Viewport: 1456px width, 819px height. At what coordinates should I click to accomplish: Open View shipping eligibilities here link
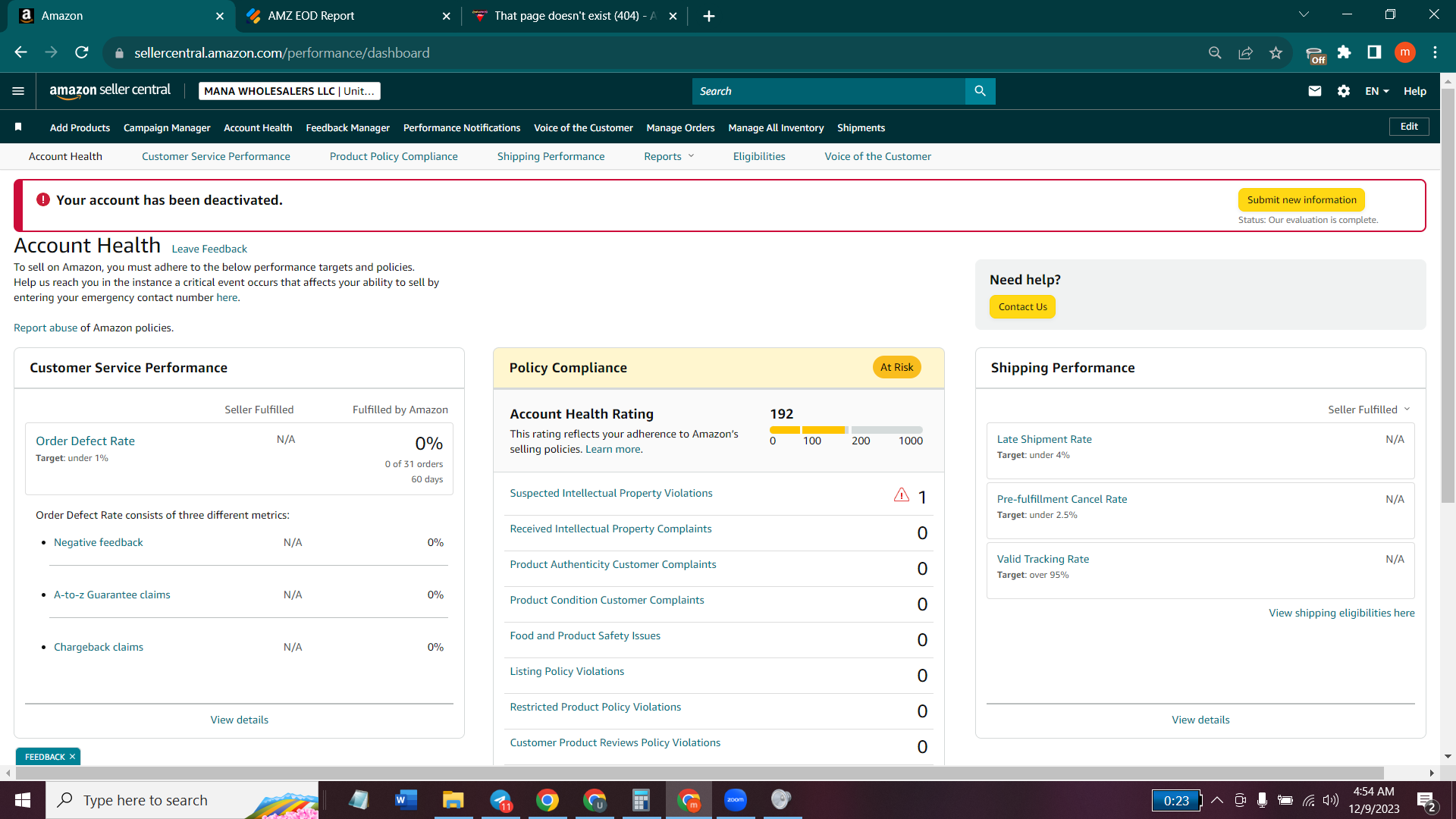[x=1341, y=613]
